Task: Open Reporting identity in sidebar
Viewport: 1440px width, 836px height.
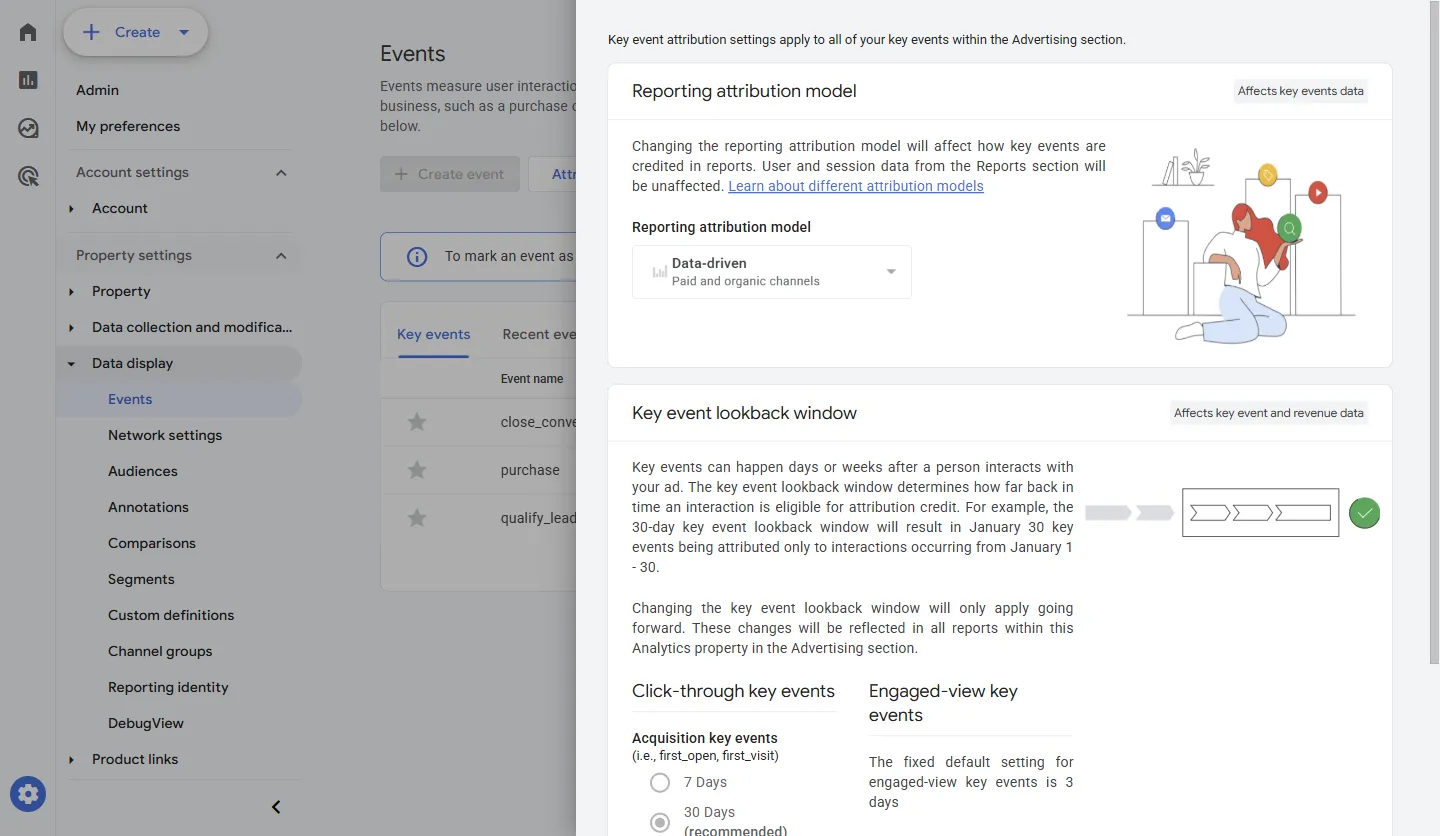Action: pos(168,687)
